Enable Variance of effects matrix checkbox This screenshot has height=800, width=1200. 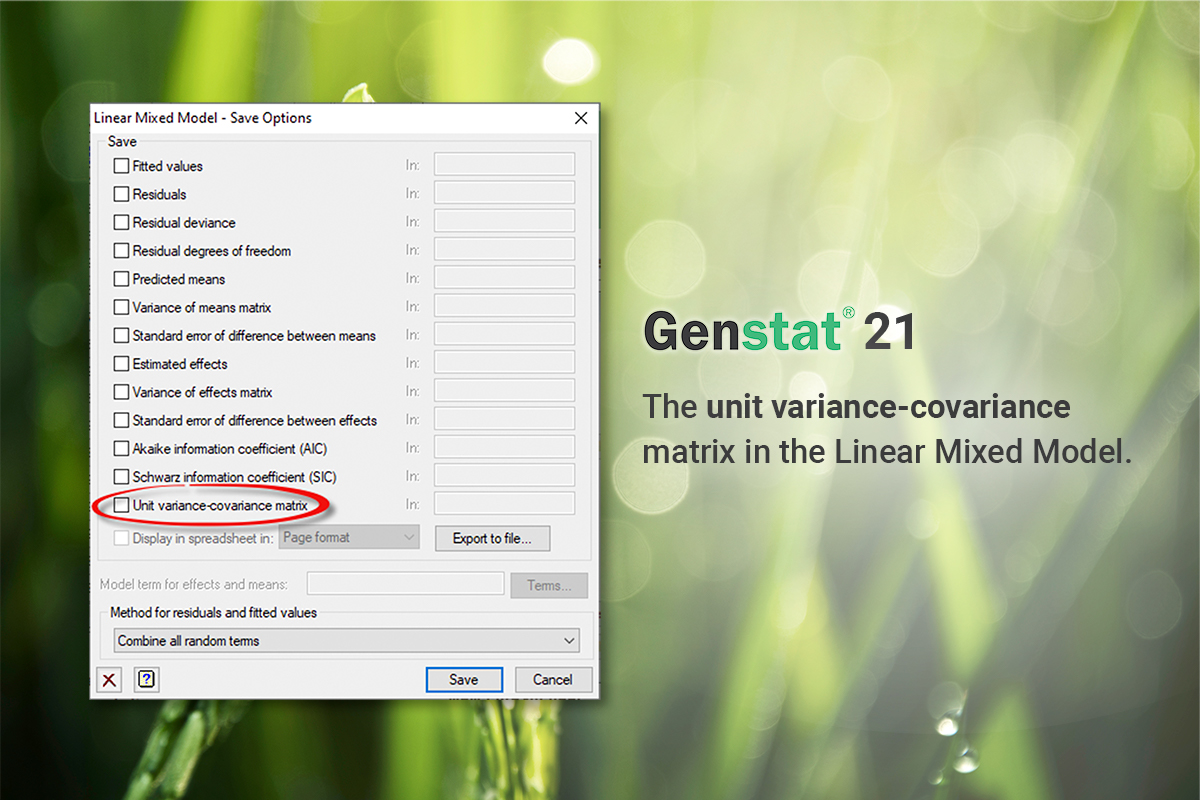pos(121,392)
